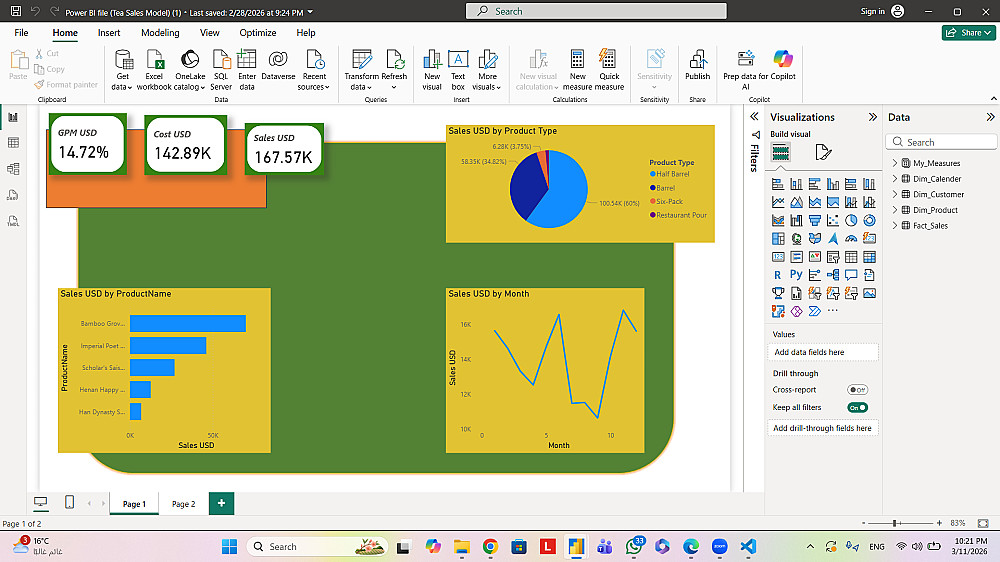Toggle Cross-report drill through switch
The width and height of the screenshot is (1000, 562).
857,390
